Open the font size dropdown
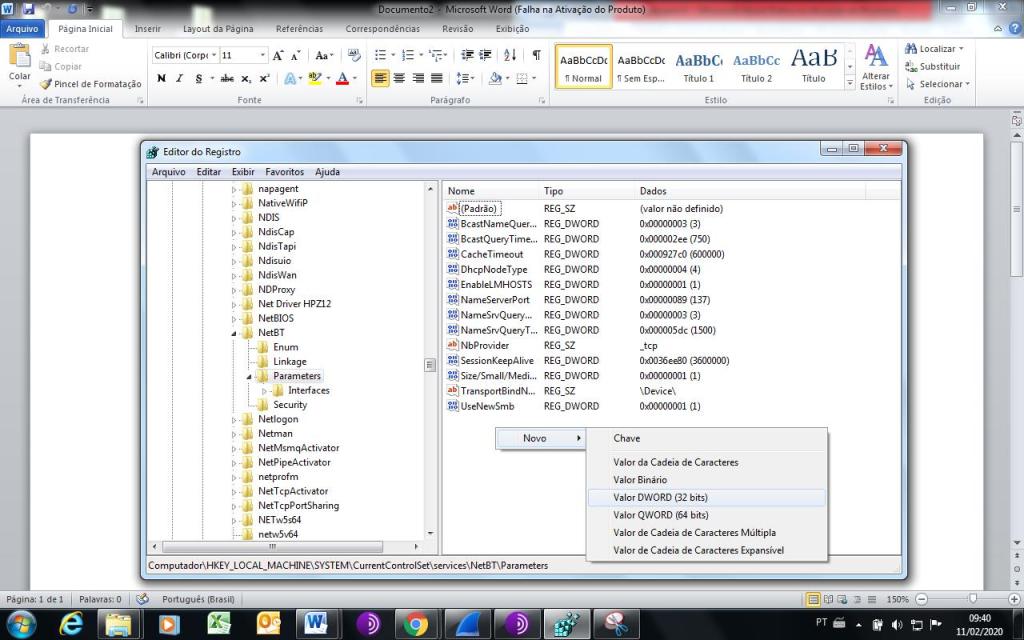The image size is (1024, 640). [263, 55]
